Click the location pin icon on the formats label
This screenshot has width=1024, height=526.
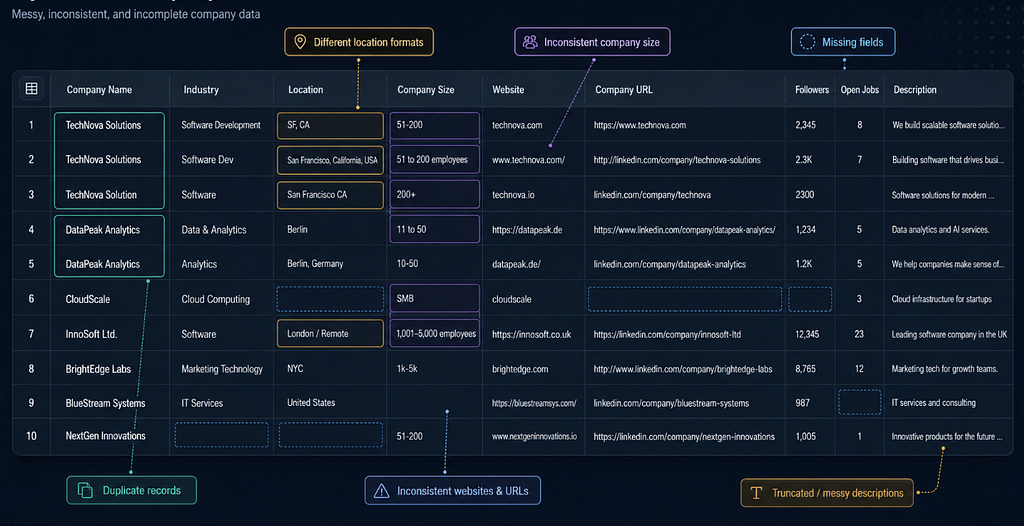click(x=300, y=42)
